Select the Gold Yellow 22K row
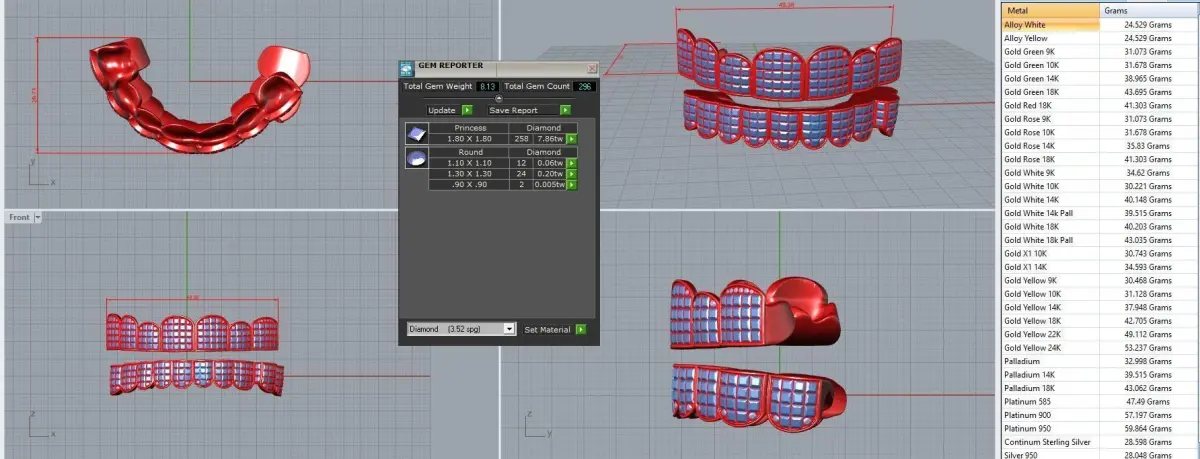Screen dimensions: 1200x459 [x=1100, y=335]
